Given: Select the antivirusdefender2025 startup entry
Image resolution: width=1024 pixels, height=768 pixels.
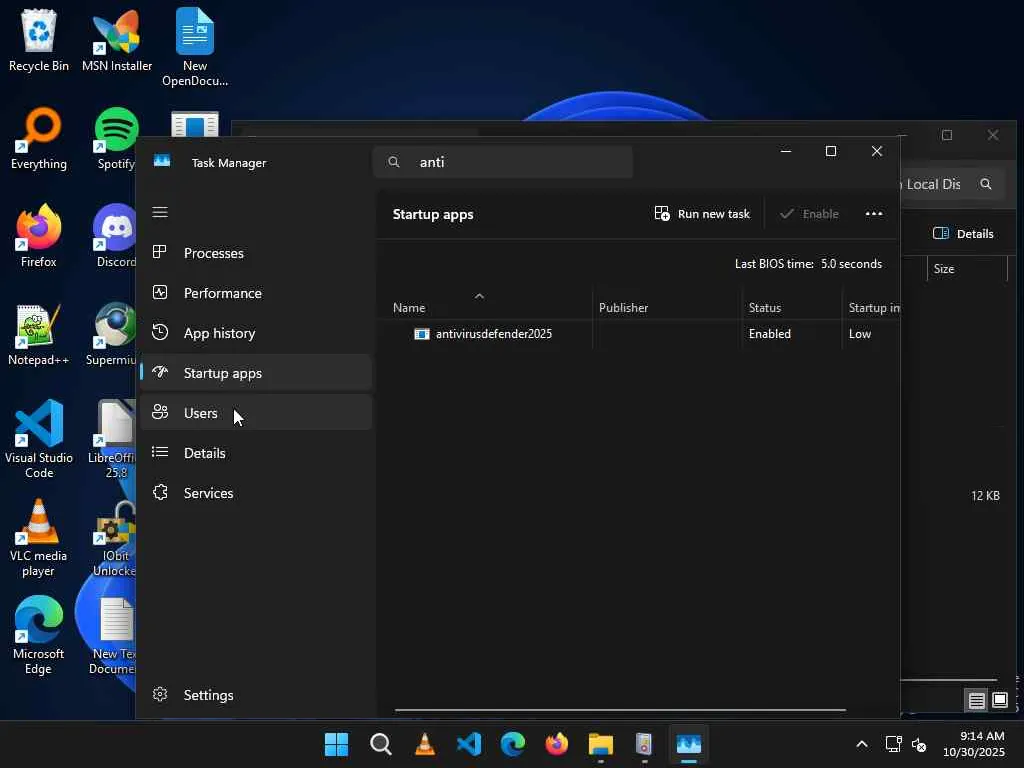Looking at the screenshot, I should (493, 334).
